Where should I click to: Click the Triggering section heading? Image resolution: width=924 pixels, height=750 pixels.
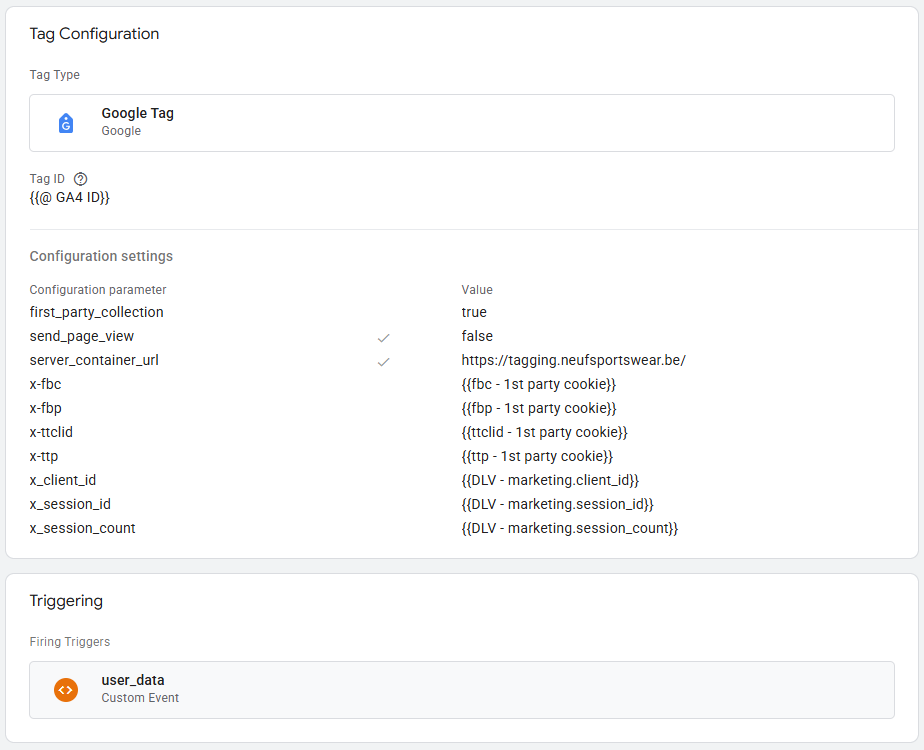coord(66,601)
